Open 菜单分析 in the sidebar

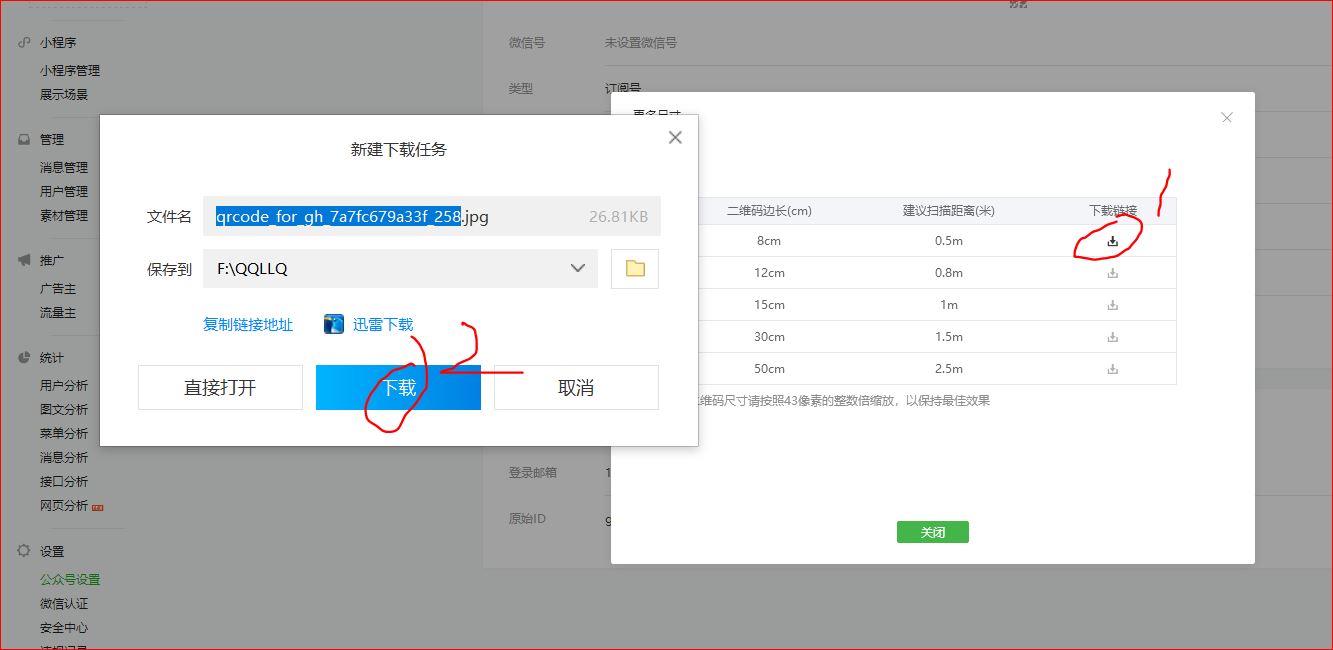[64, 433]
